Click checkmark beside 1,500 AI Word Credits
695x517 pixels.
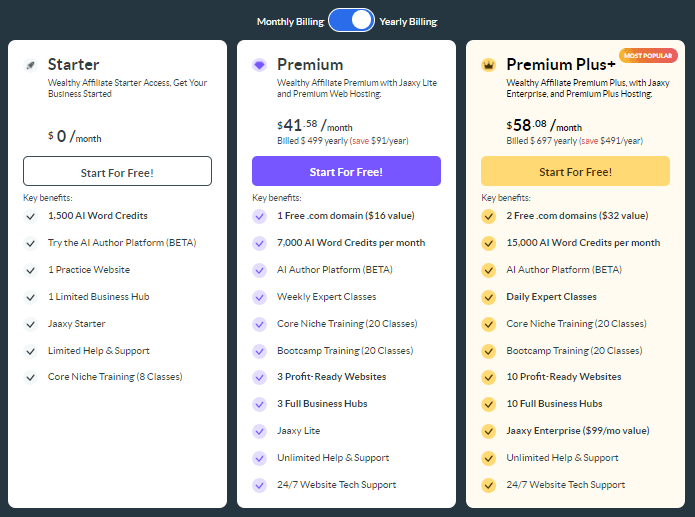click(x=30, y=216)
